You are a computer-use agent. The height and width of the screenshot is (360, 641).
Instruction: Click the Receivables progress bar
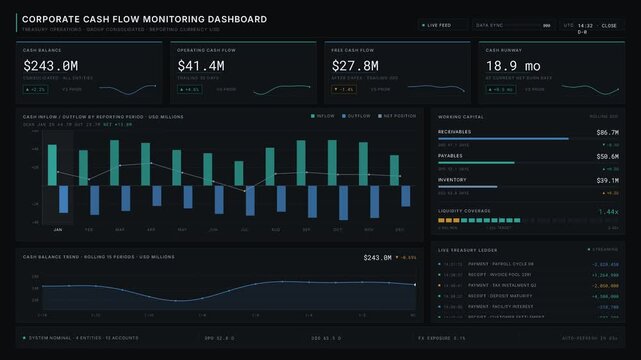528,139
